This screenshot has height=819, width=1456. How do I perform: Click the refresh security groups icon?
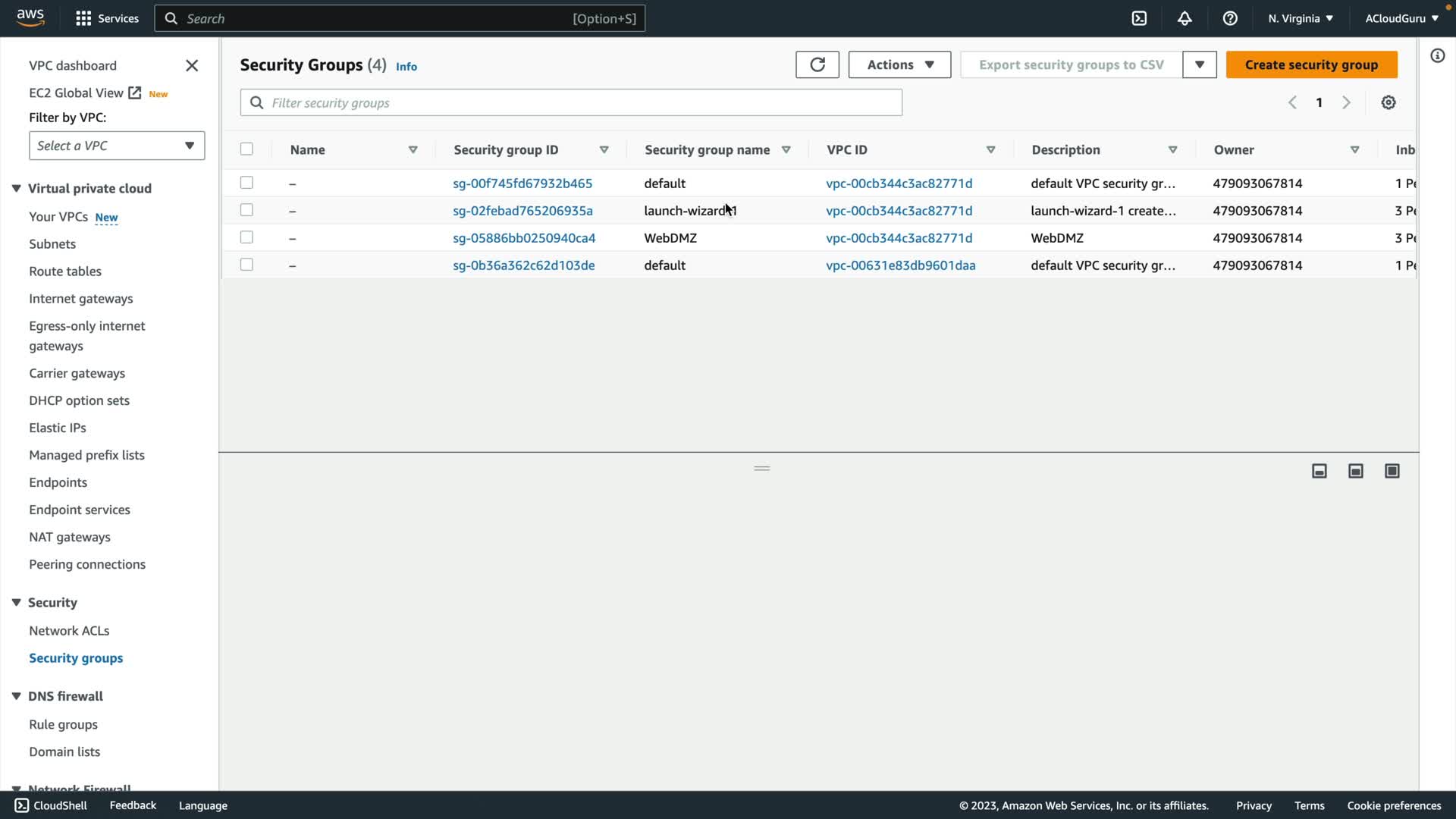tap(817, 64)
